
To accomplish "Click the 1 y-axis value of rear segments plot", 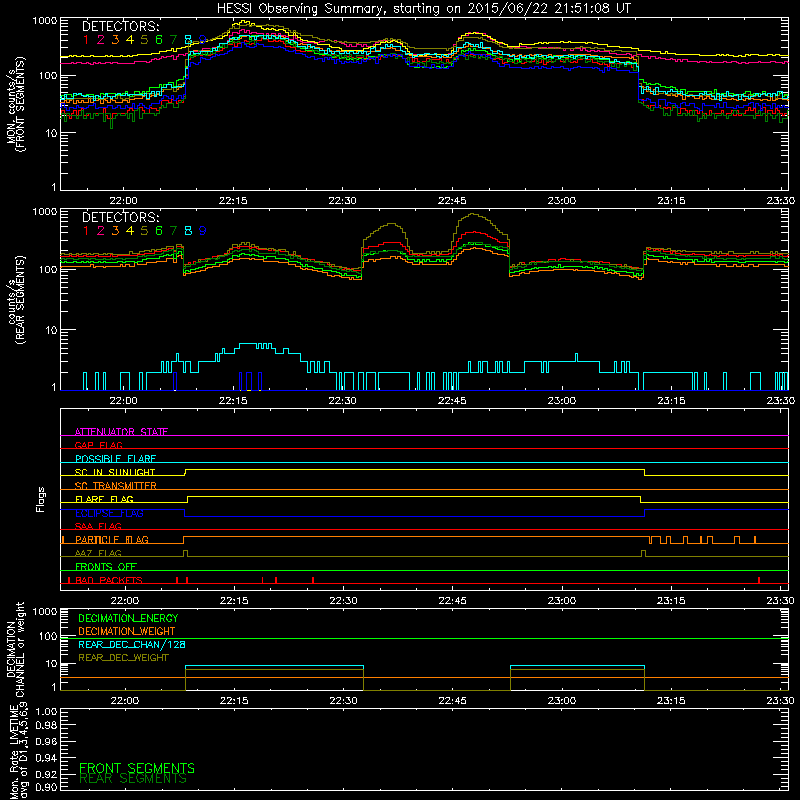I will click(54, 388).
